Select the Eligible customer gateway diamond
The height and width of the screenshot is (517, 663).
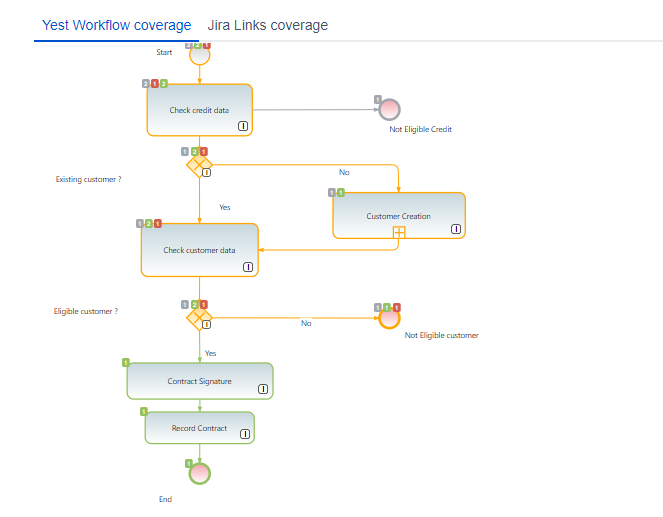coord(199,317)
